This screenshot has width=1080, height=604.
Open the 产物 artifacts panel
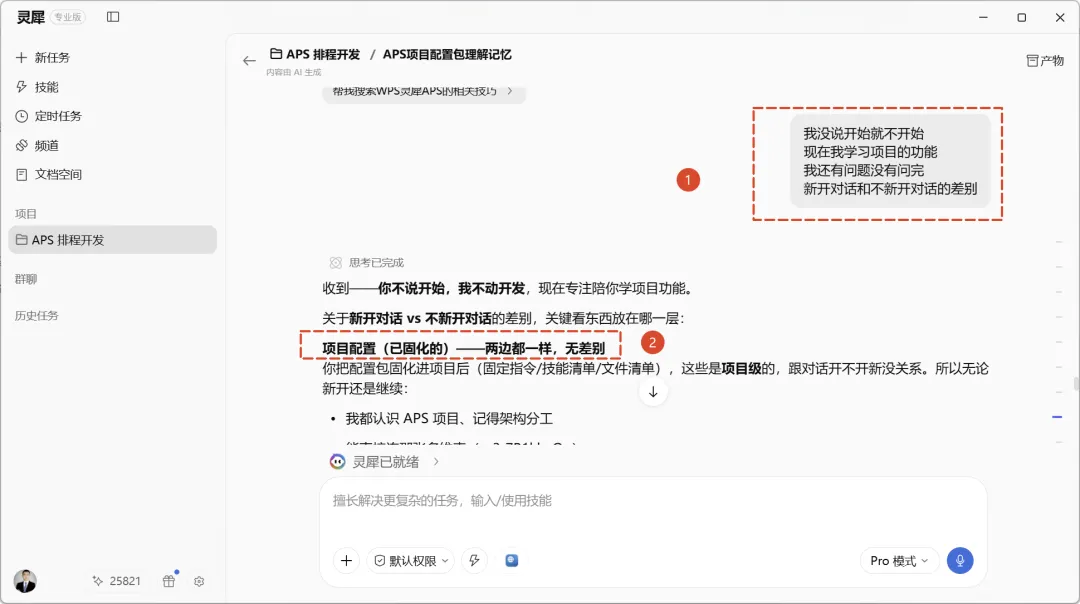click(x=1045, y=61)
